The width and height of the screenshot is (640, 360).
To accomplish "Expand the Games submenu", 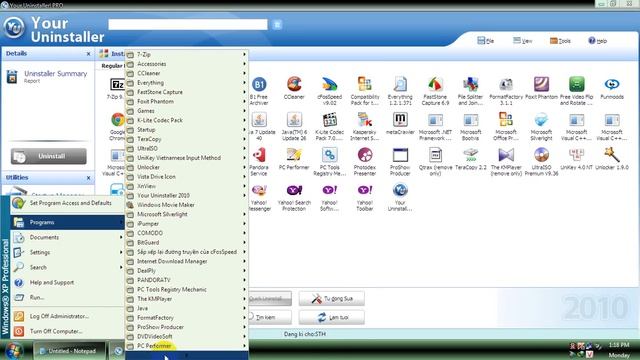I will [x=187, y=111].
